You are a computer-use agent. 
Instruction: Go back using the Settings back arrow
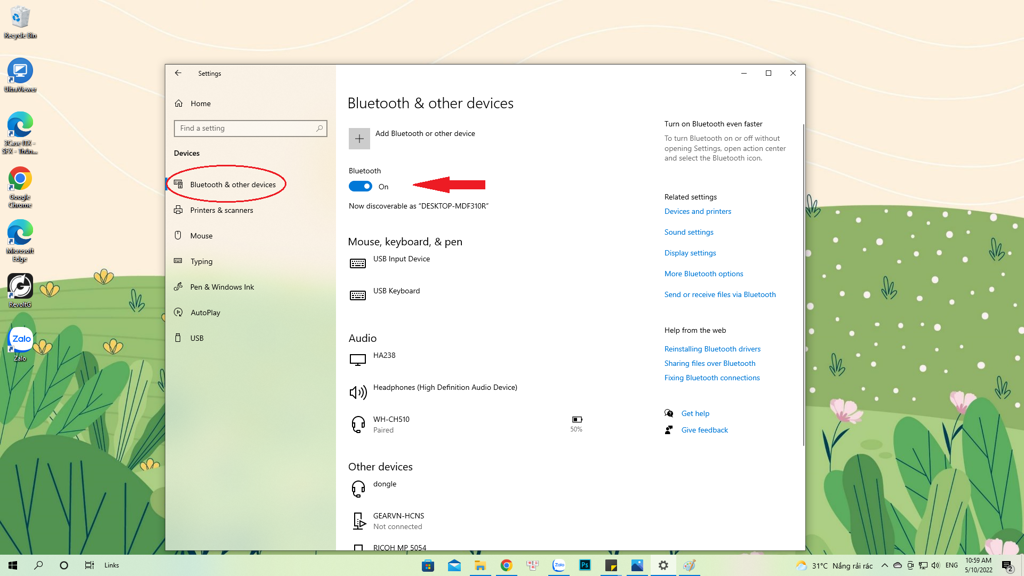(x=178, y=73)
